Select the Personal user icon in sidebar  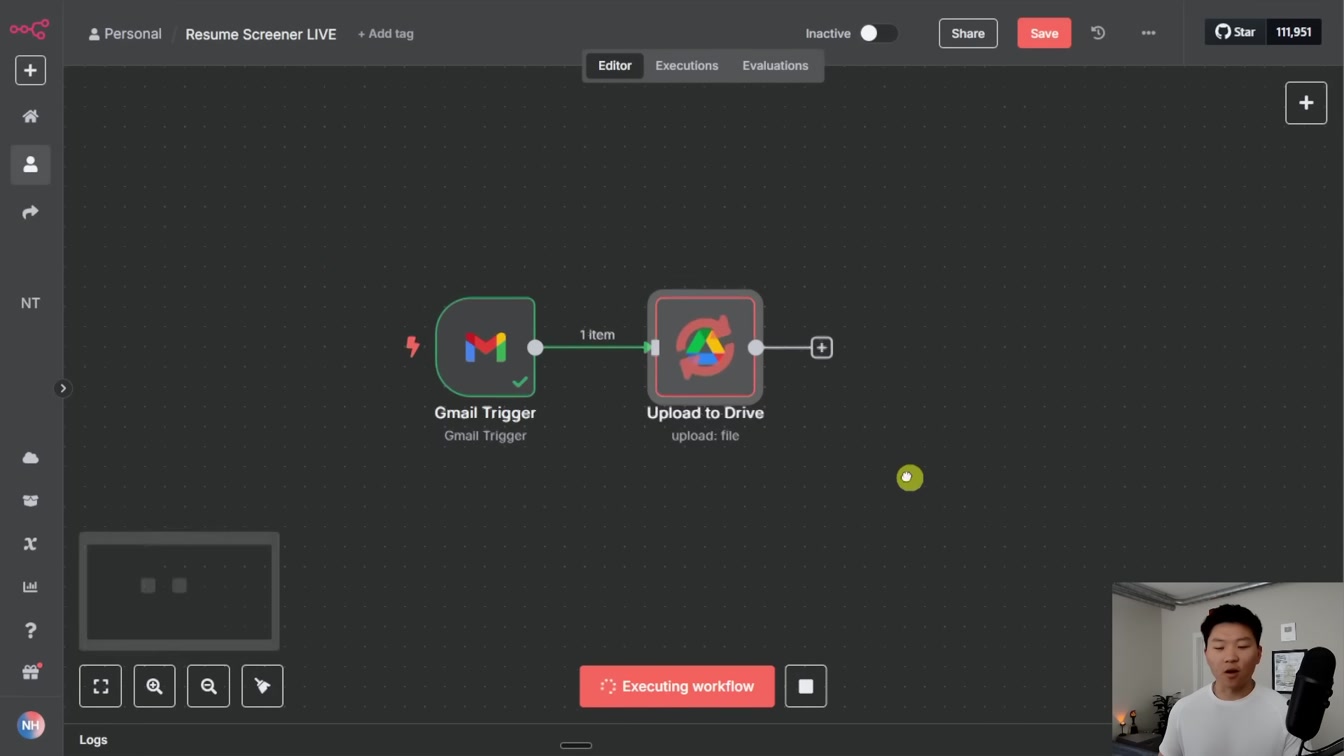(x=30, y=164)
